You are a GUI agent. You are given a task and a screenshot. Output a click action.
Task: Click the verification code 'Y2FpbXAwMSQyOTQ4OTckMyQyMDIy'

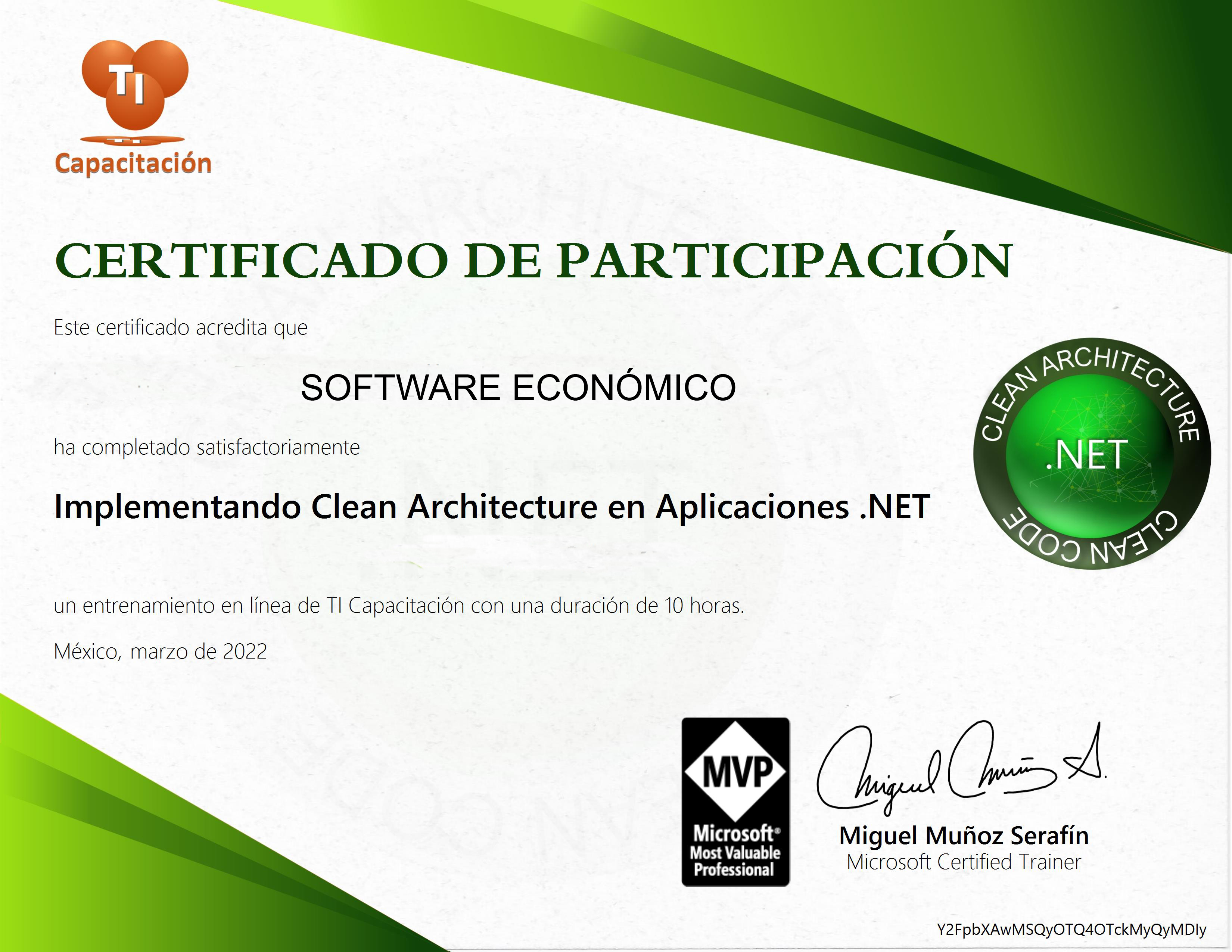point(1071,930)
